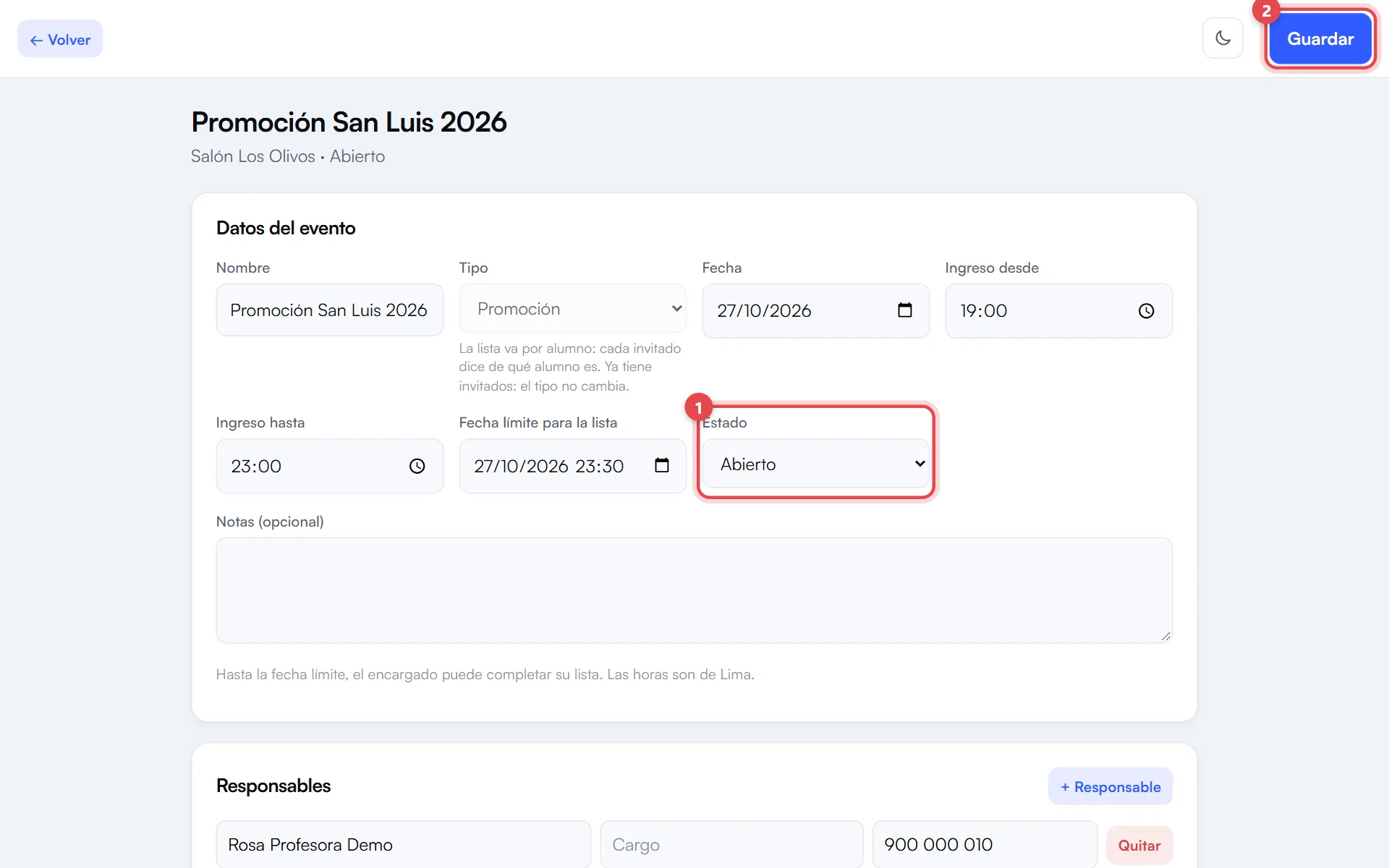
Task: Open the calendar picker in Fecha field
Action: coord(904,310)
